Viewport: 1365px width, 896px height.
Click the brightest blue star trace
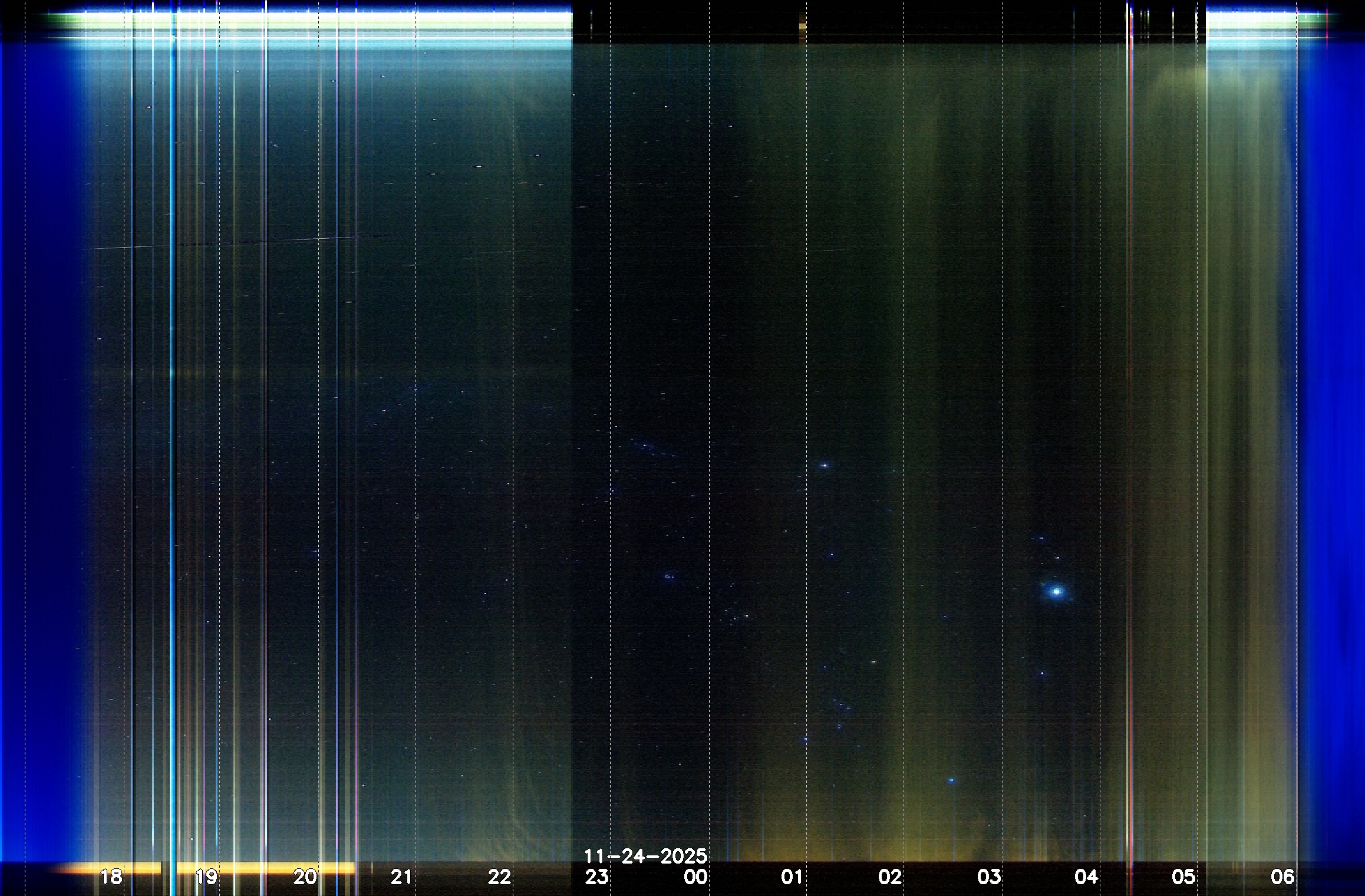coord(1056,591)
